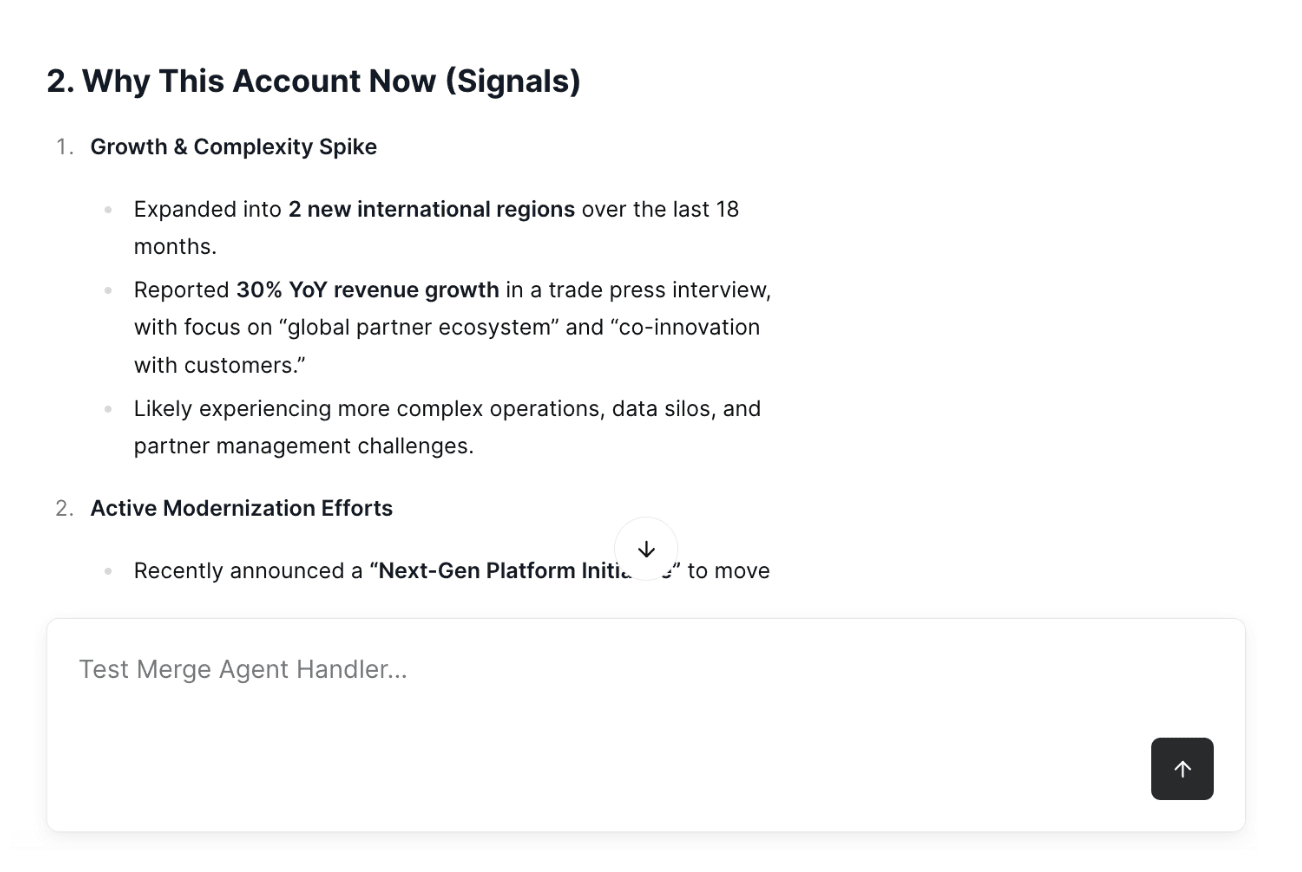Click bullet dot beside Recently announced line

pyautogui.click(x=108, y=571)
